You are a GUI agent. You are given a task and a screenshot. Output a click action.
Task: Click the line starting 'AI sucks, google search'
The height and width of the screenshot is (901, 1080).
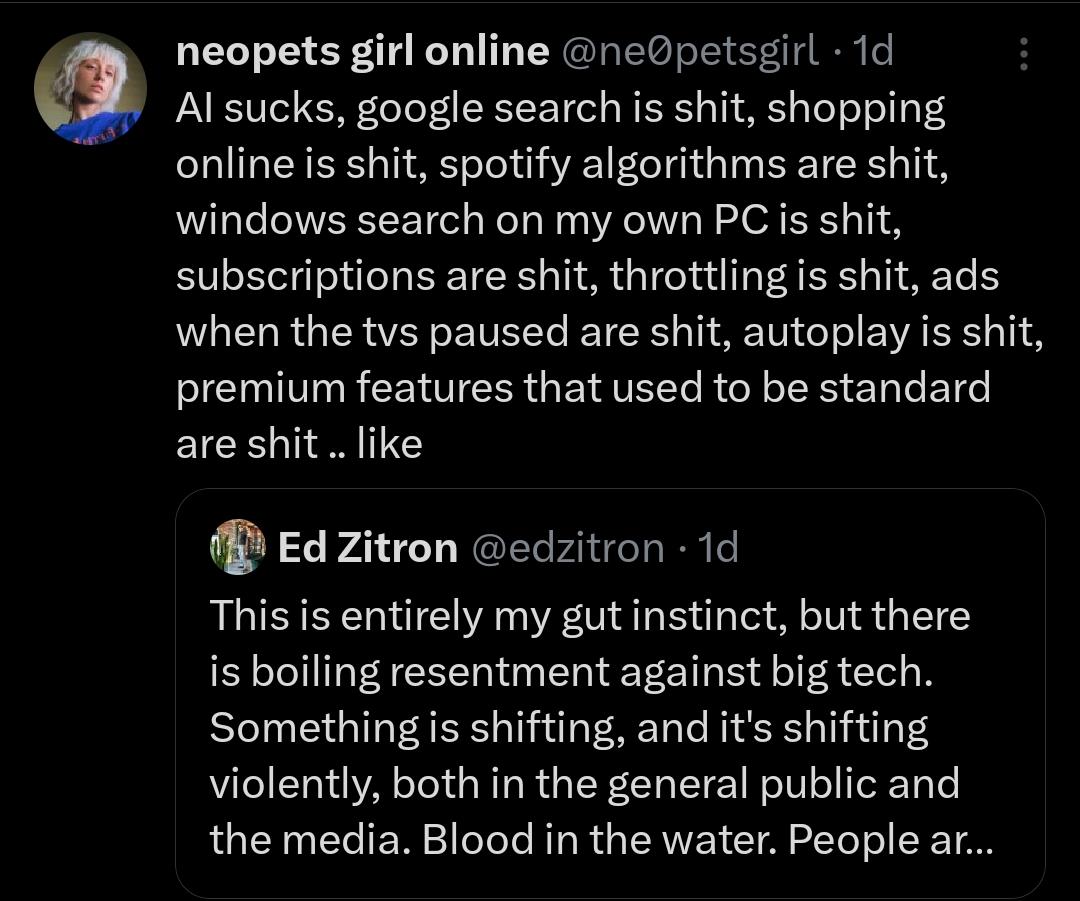click(x=560, y=108)
